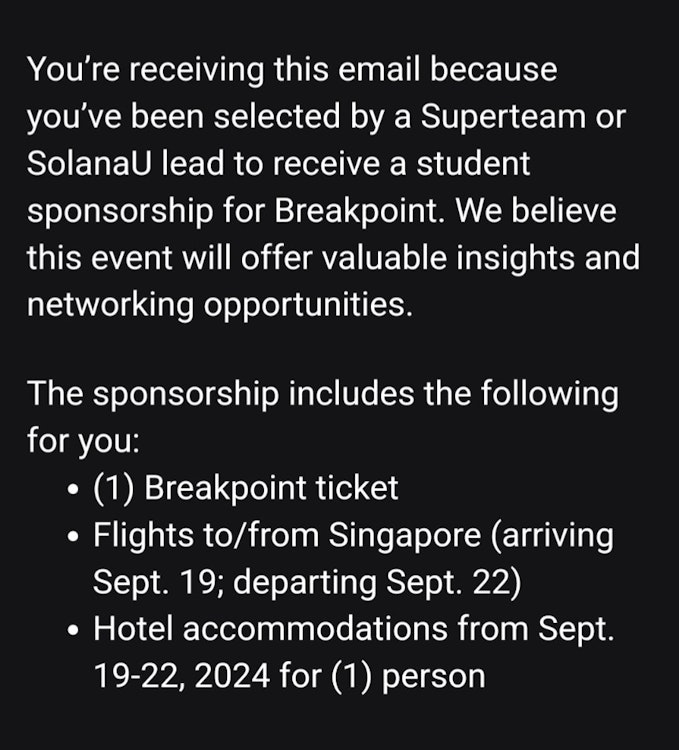The image size is (679, 750).
Task: Click the bullet before "Hotel accommodations"
Action: (73, 630)
